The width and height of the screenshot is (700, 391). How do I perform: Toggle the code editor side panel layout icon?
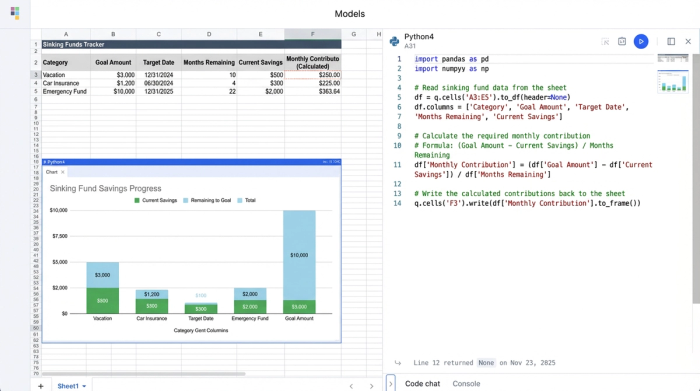tap(671, 42)
